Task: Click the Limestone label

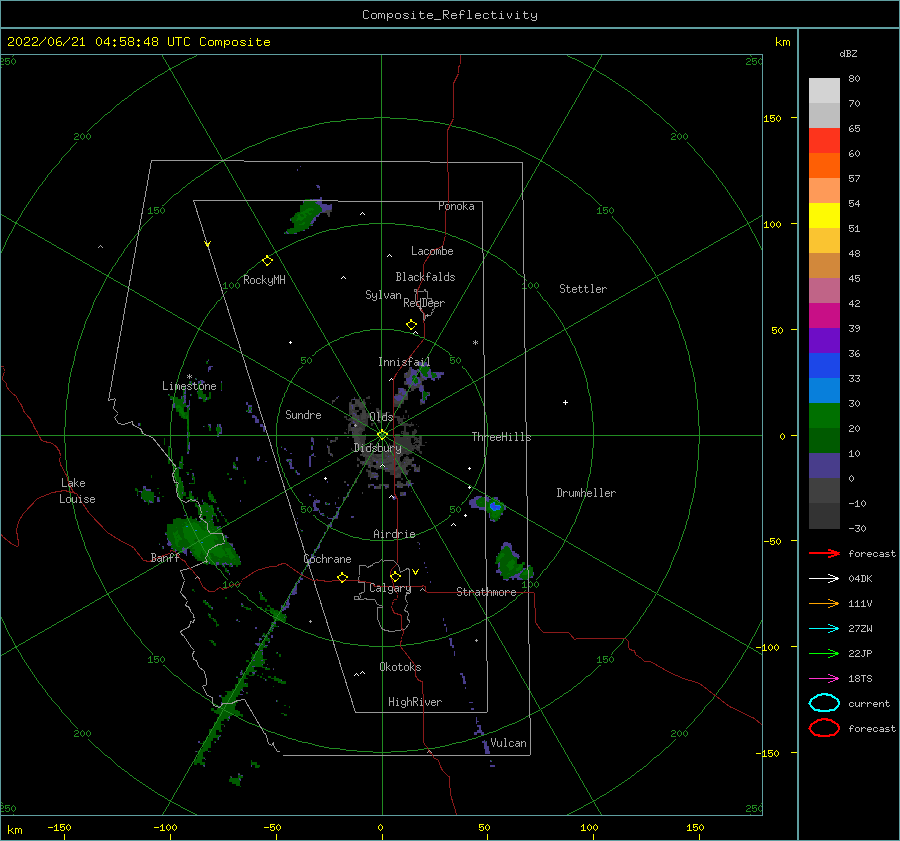Action: [x=189, y=386]
